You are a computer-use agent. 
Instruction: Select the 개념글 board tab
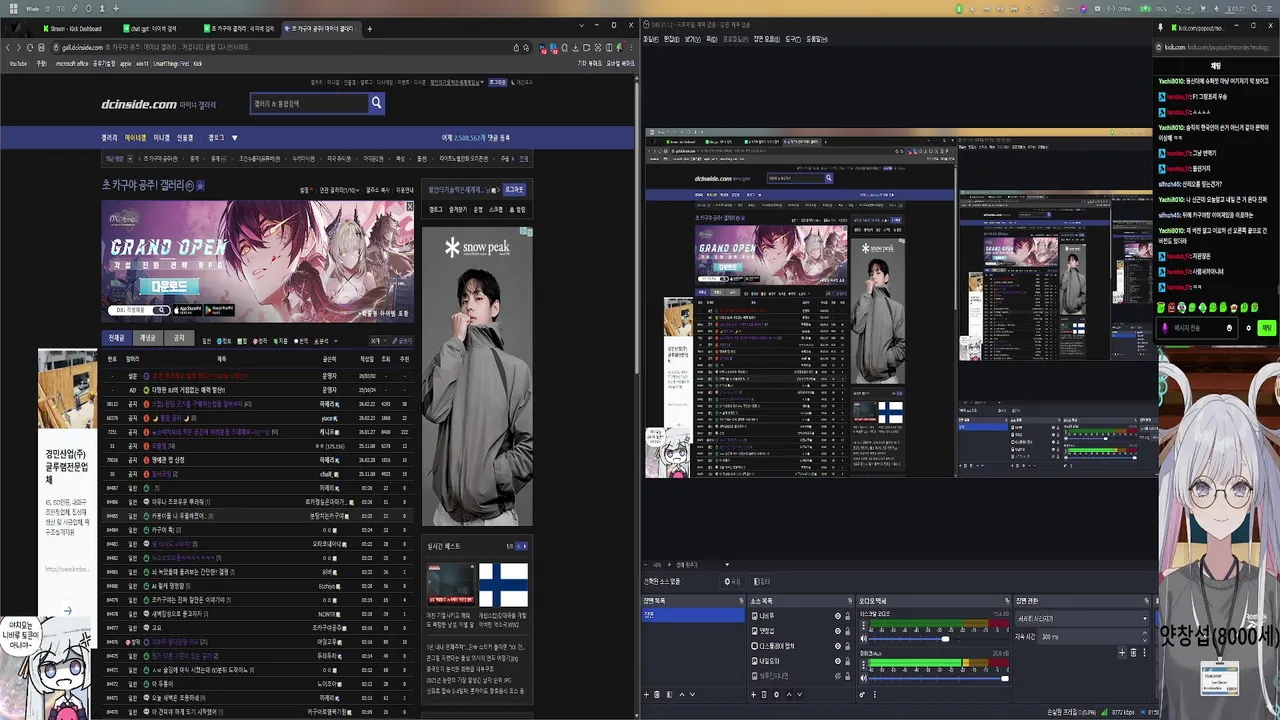click(147, 338)
